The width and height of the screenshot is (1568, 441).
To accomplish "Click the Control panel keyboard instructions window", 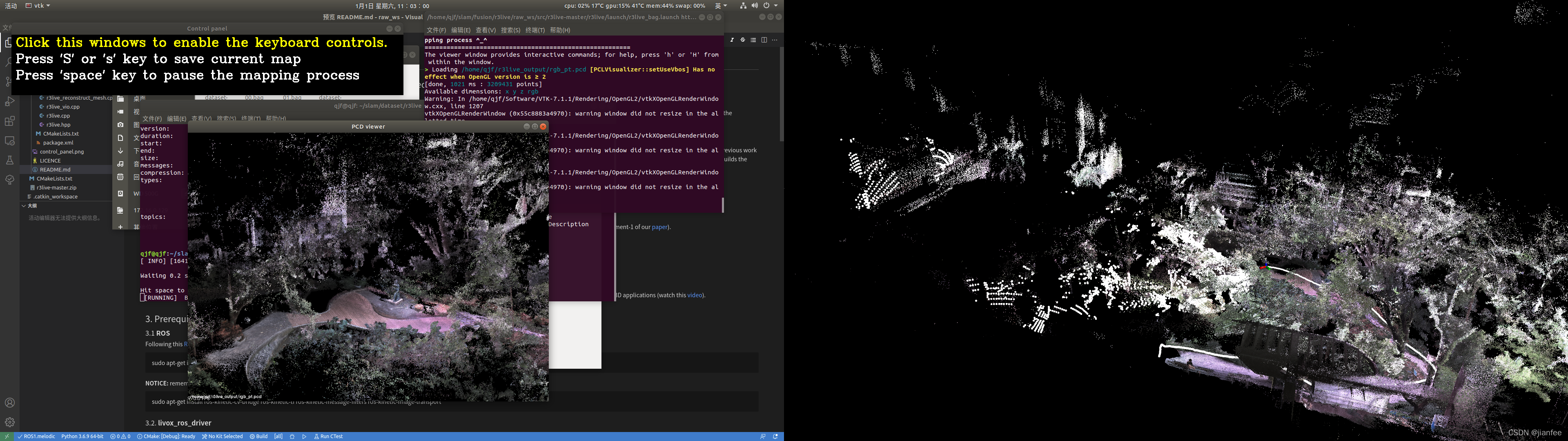I will (207, 64).
